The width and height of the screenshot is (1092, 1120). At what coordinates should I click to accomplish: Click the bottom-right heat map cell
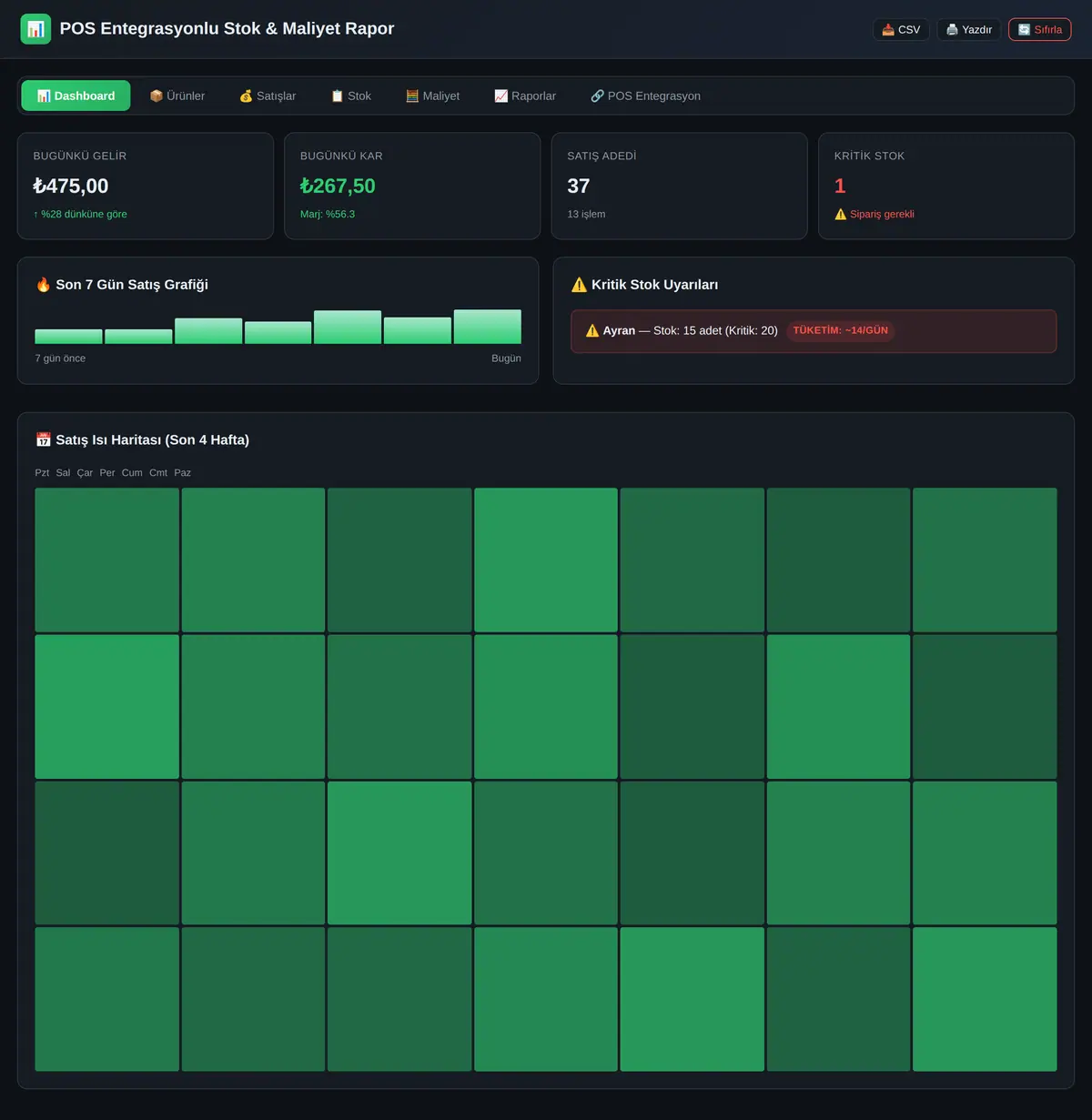click(985, 999)
